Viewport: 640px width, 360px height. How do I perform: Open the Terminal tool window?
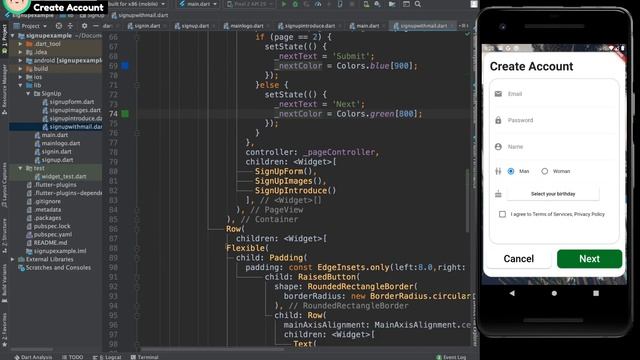tap(144, 357)
